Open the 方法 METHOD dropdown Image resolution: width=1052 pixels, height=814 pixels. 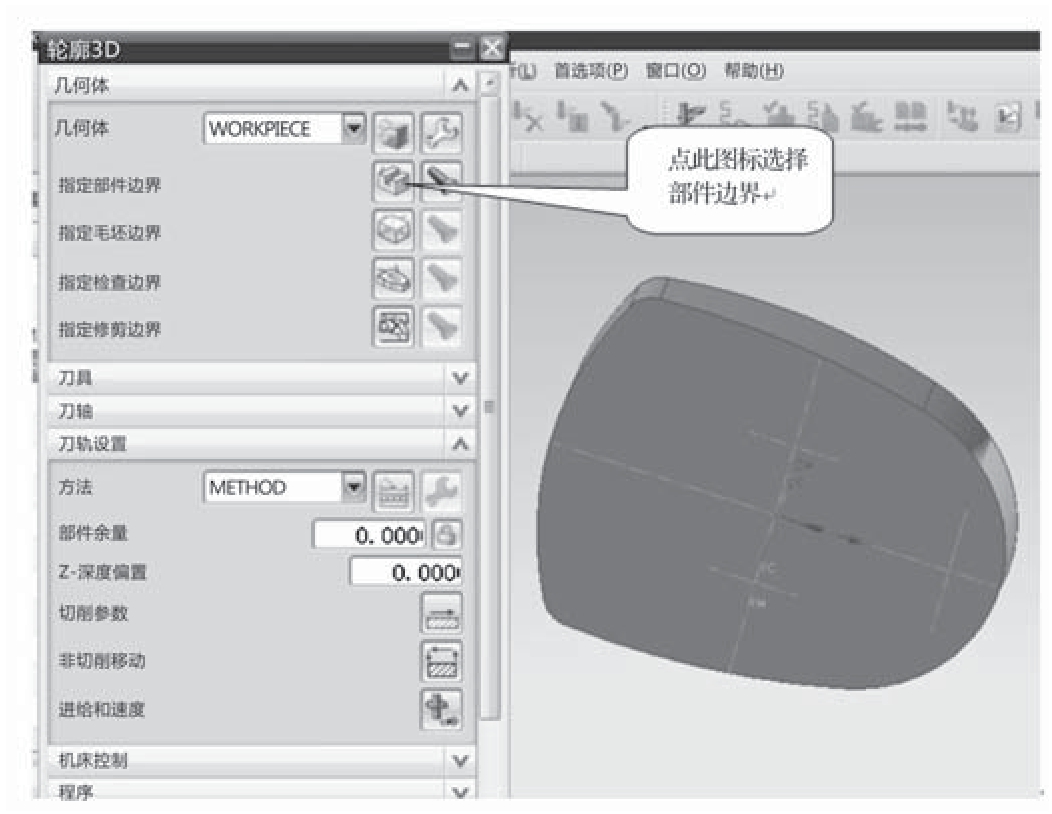pos(354,487)
